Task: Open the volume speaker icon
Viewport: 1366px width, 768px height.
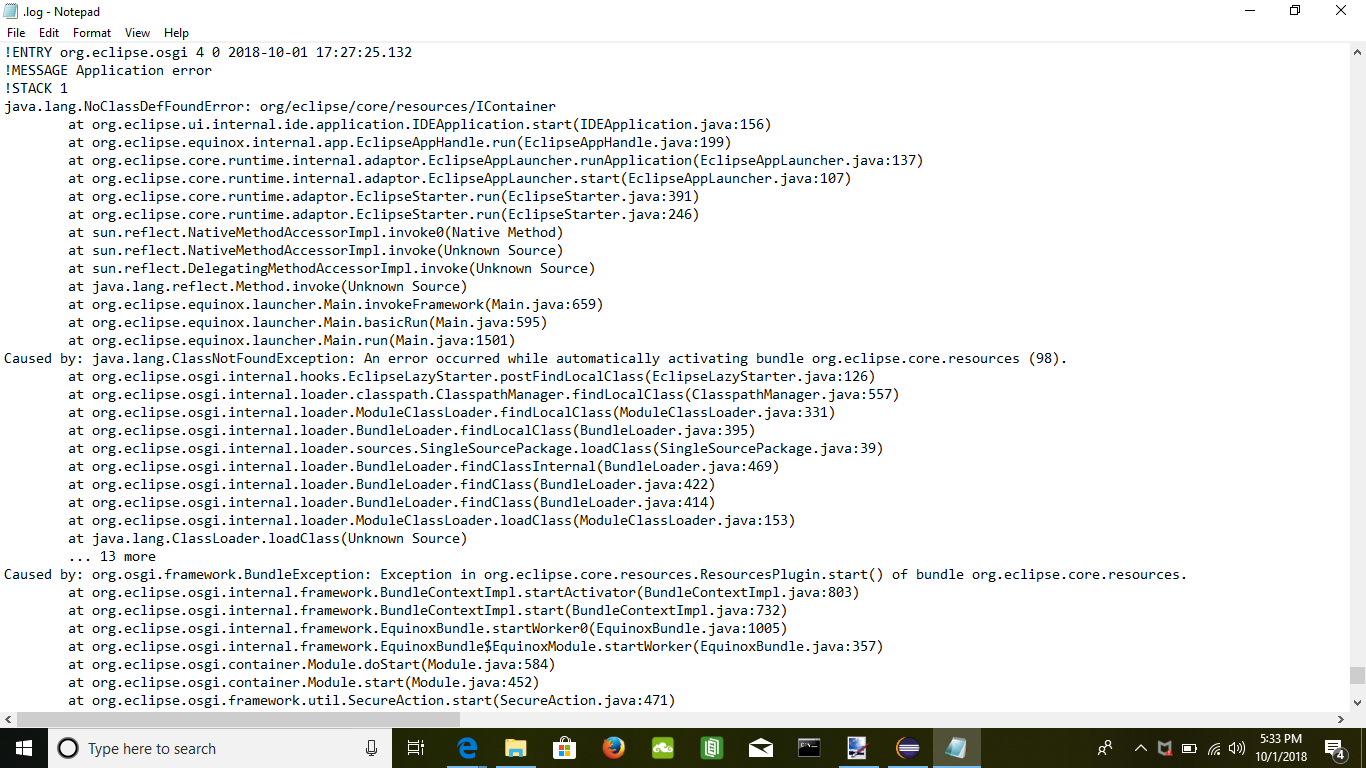Action: coord(1237,748)
